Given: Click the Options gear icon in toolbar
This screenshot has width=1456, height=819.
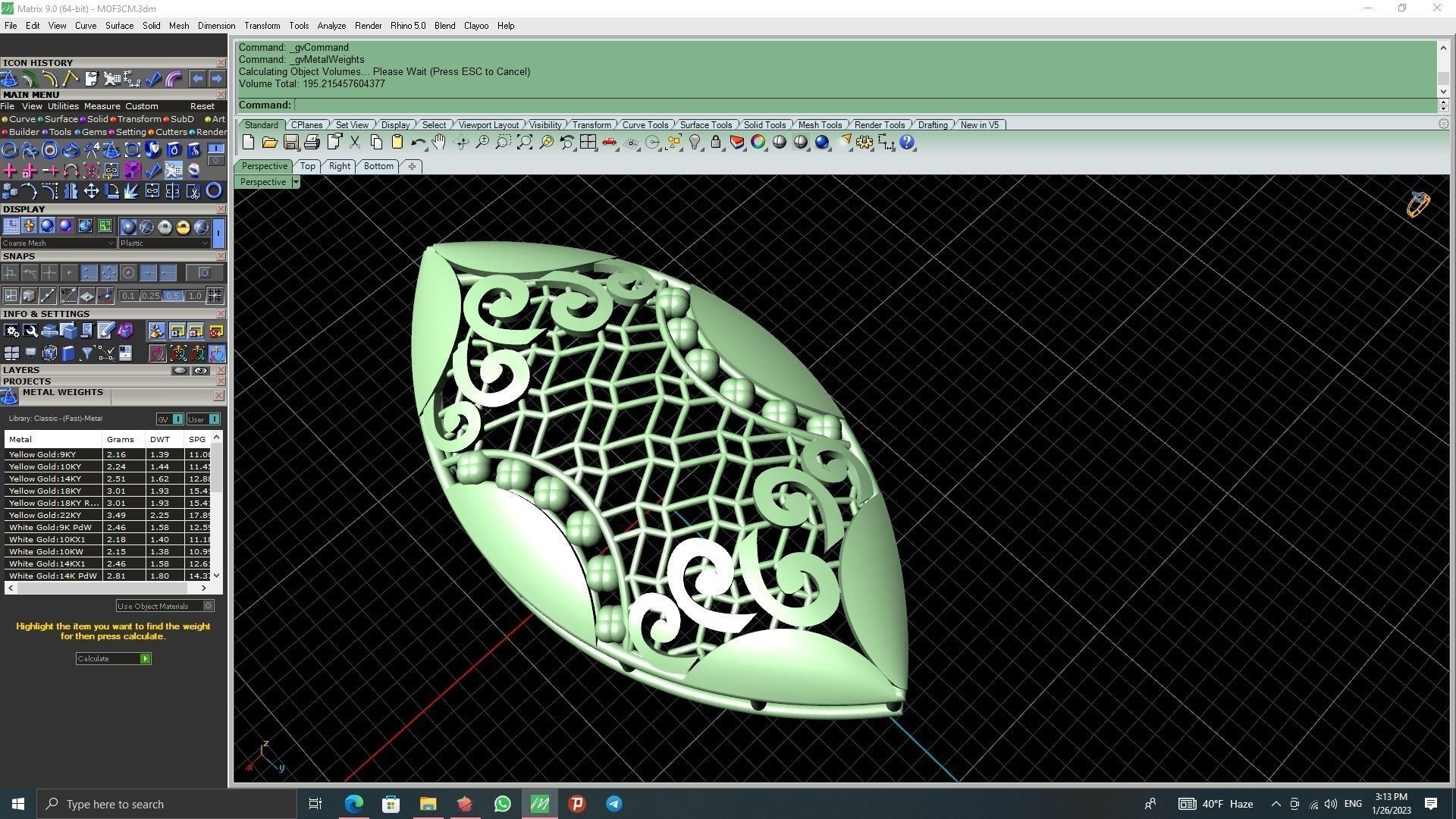Looking at the screenshot, I should pyautogui.click(x=864, y=143).
